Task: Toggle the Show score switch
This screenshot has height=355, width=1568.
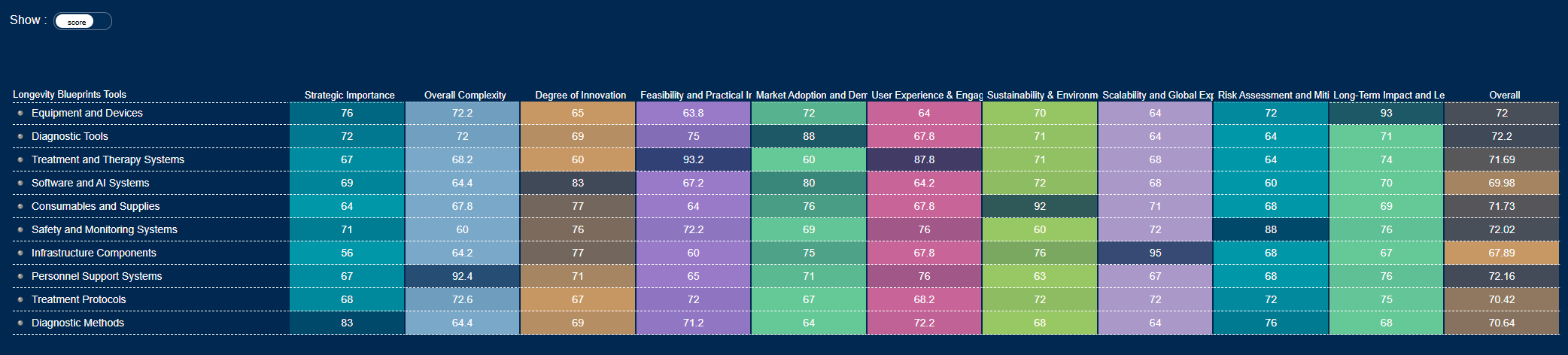Action: 82,21
